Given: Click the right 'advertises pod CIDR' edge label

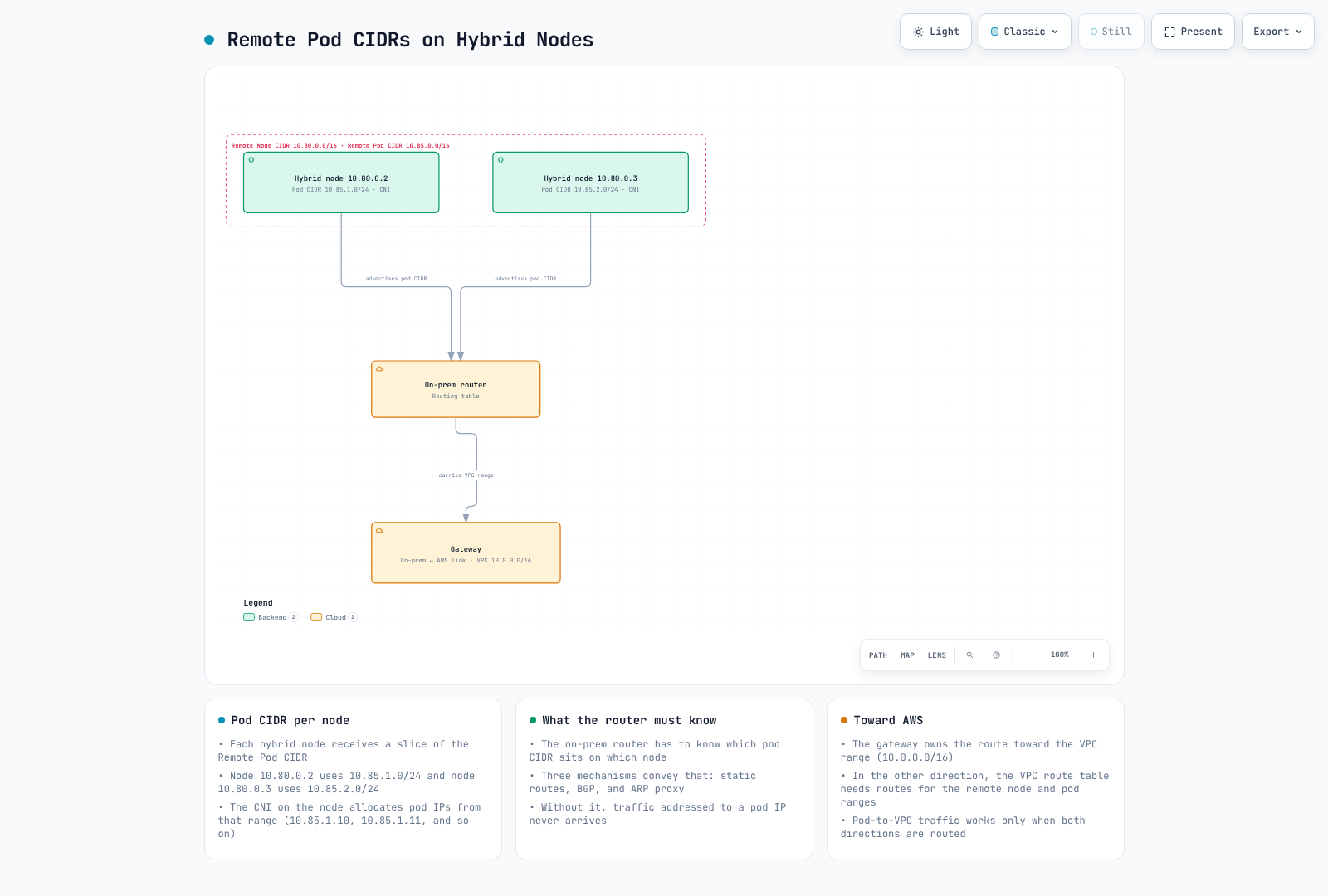Looking at the screenshot, I should click(x=525, y=279).
